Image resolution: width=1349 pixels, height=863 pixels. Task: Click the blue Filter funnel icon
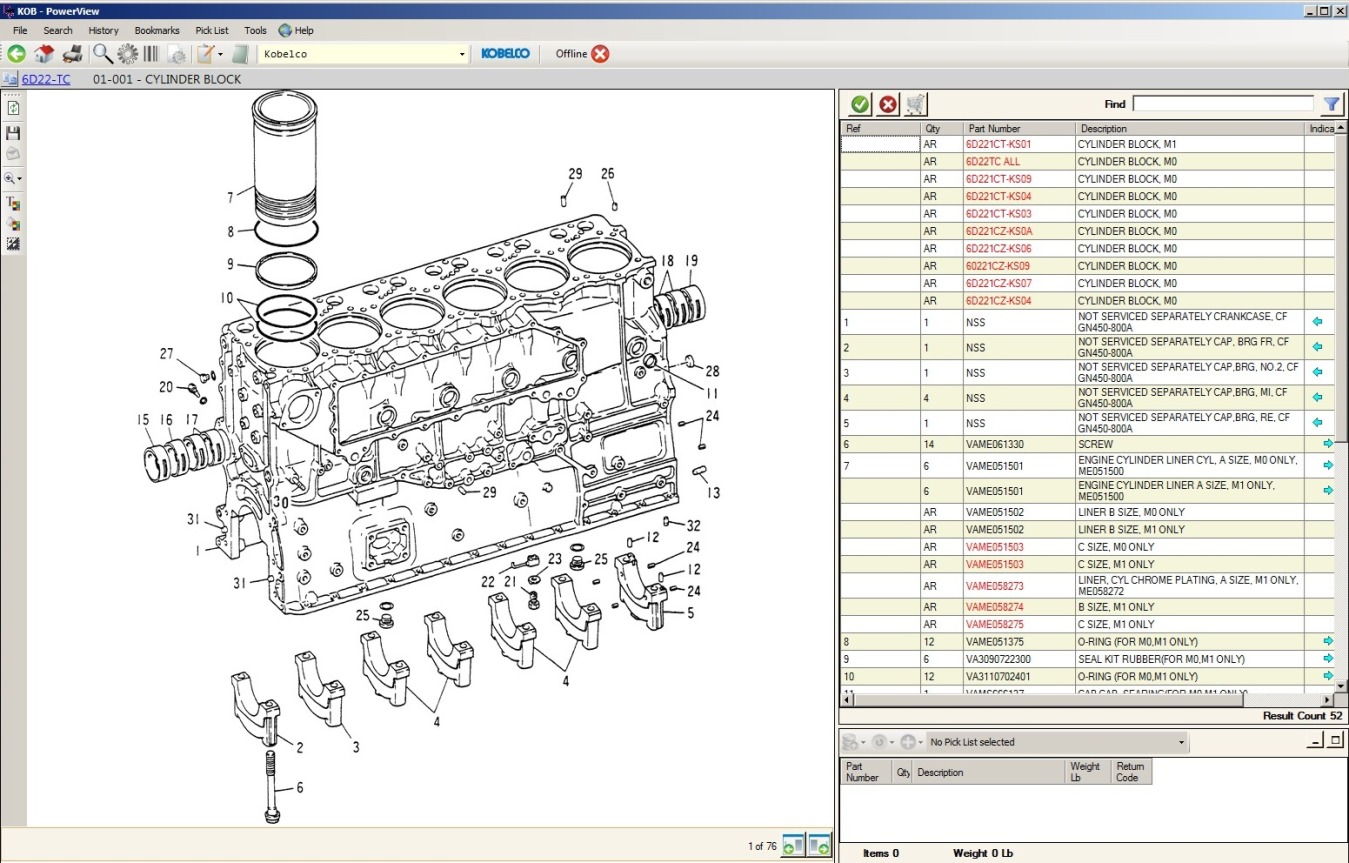[x=1332, y=104]
